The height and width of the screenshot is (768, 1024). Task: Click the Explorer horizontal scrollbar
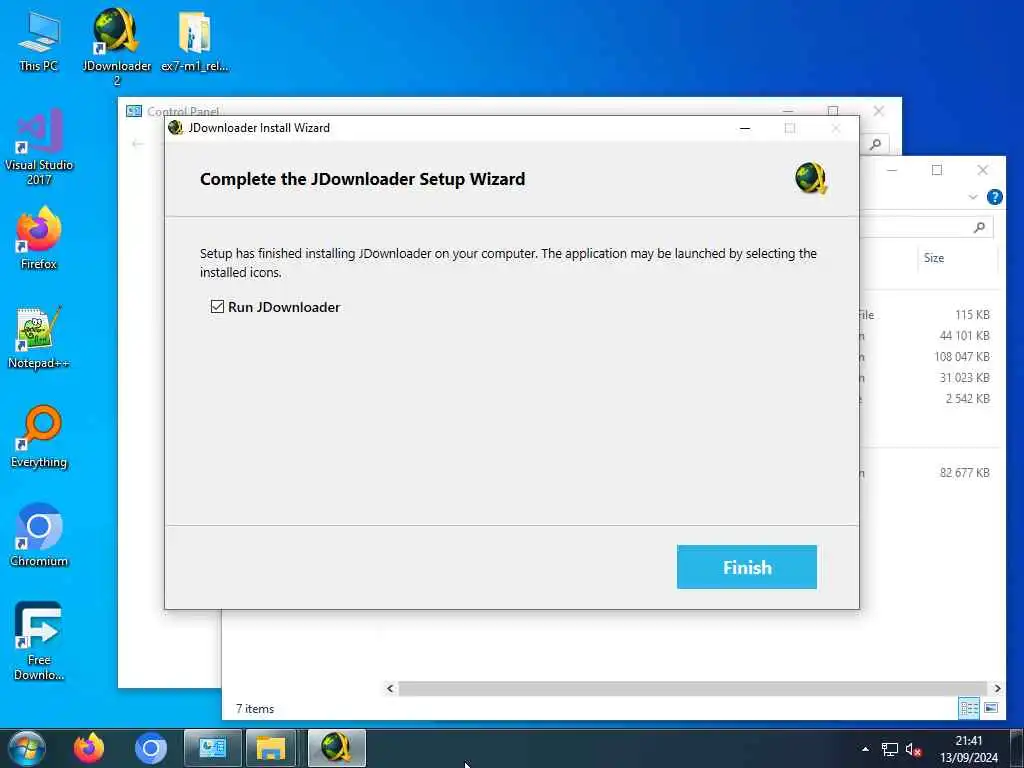pyautogui.click(x=694, y=688)
